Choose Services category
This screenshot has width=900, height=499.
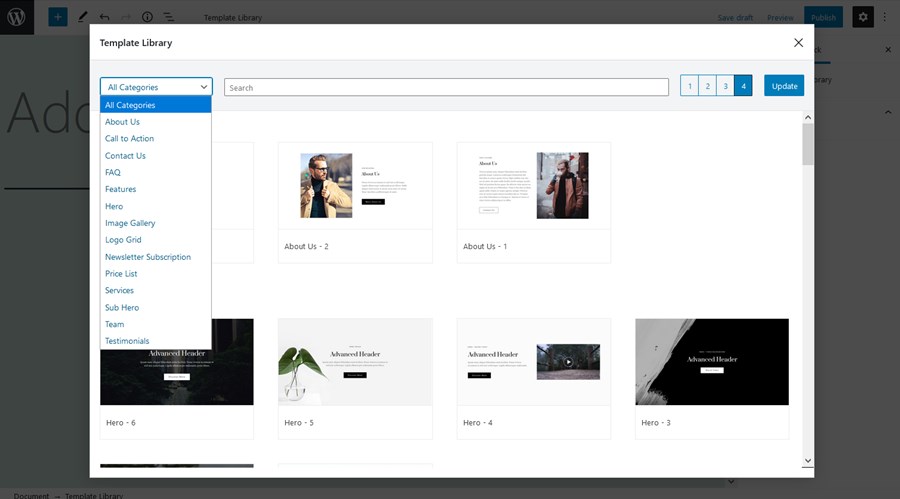(x=156, y=290)
